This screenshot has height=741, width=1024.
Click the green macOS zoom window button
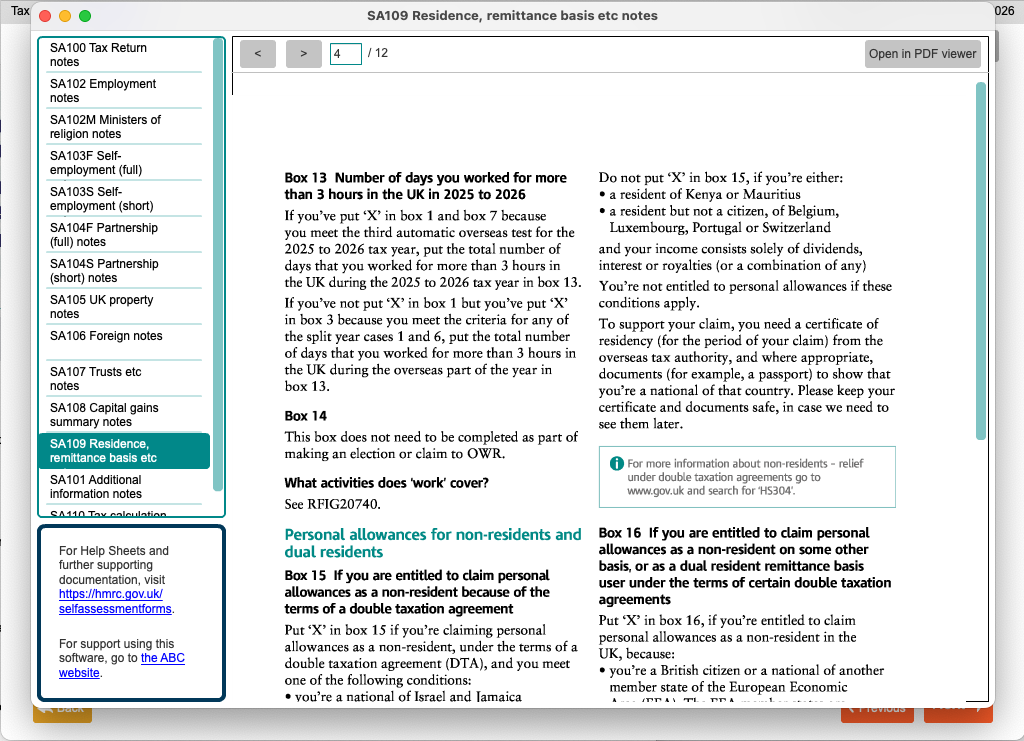[85, 16]
